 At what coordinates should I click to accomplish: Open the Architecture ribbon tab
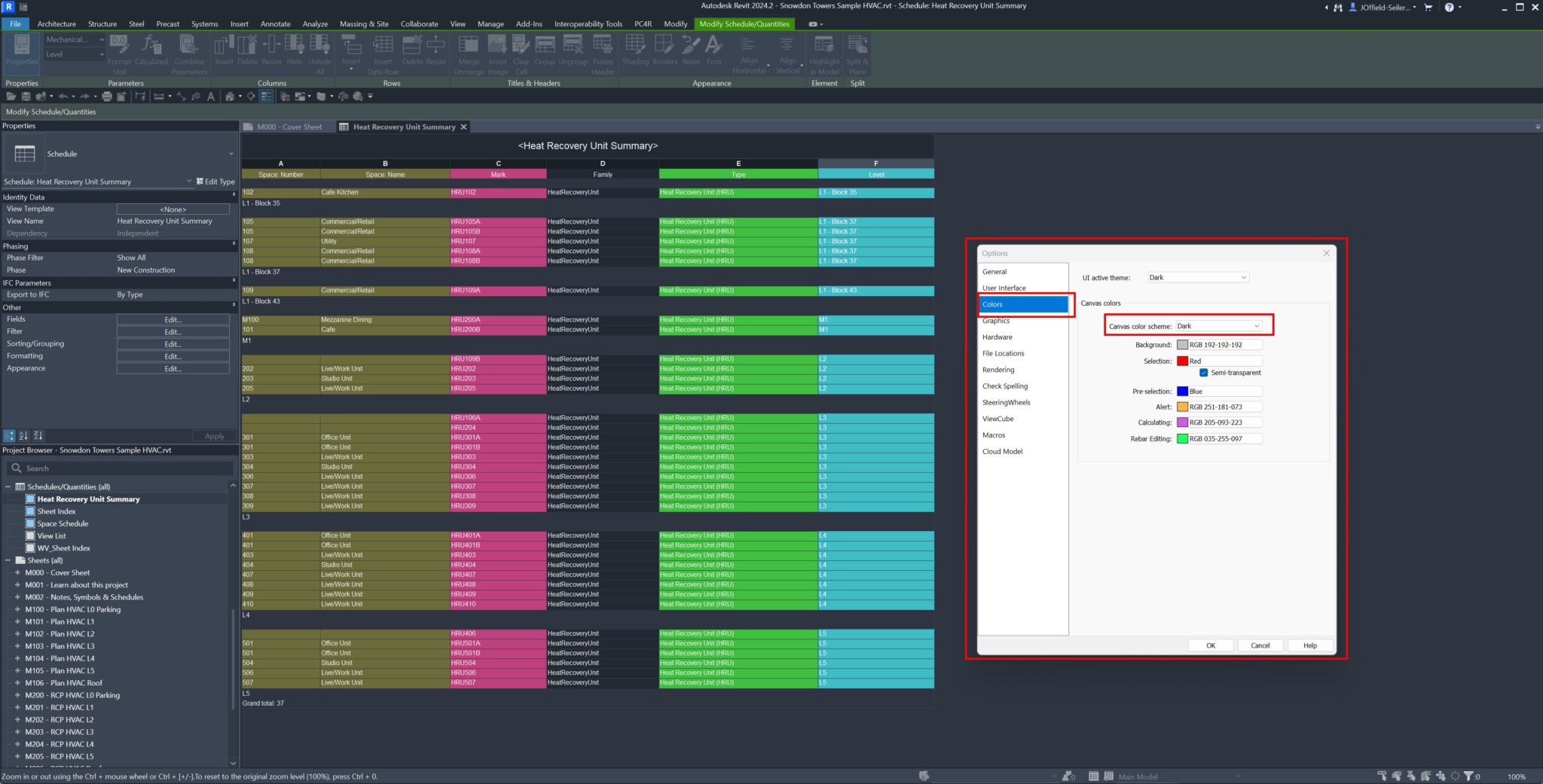point(57,24)
